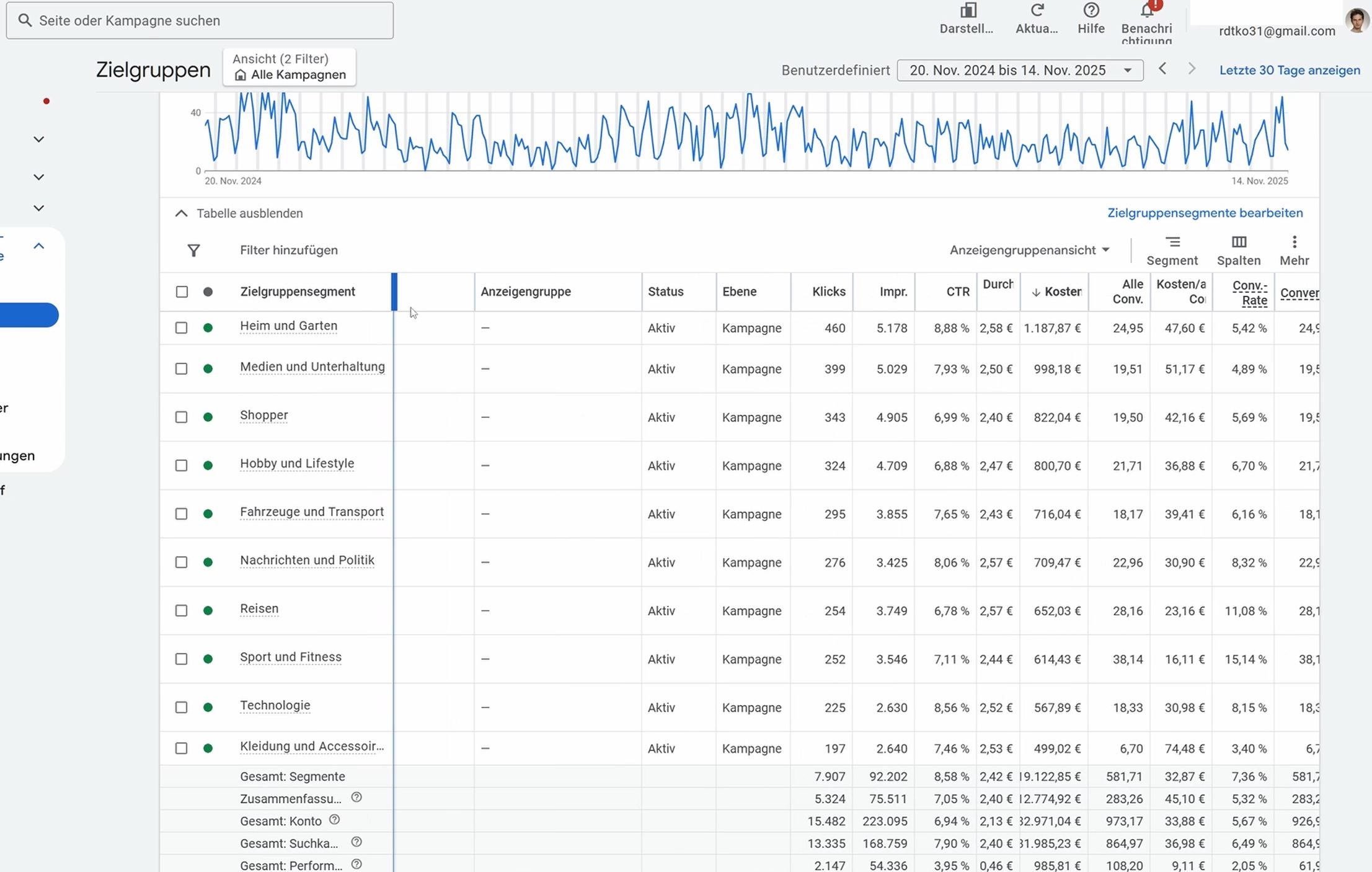This screenshot has height=872, width=1372.
Task: Open the Alle Kampagnen view selector
Action: (x=288, y=67)
